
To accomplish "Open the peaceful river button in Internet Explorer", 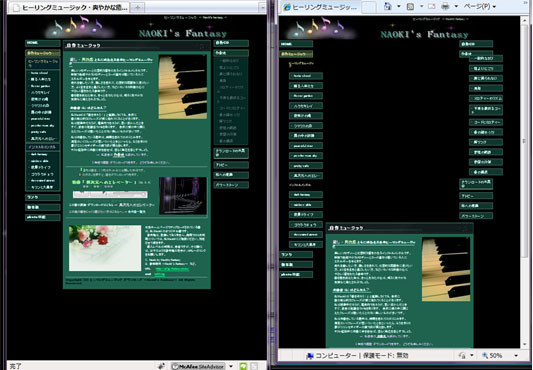I will [306, 146].
